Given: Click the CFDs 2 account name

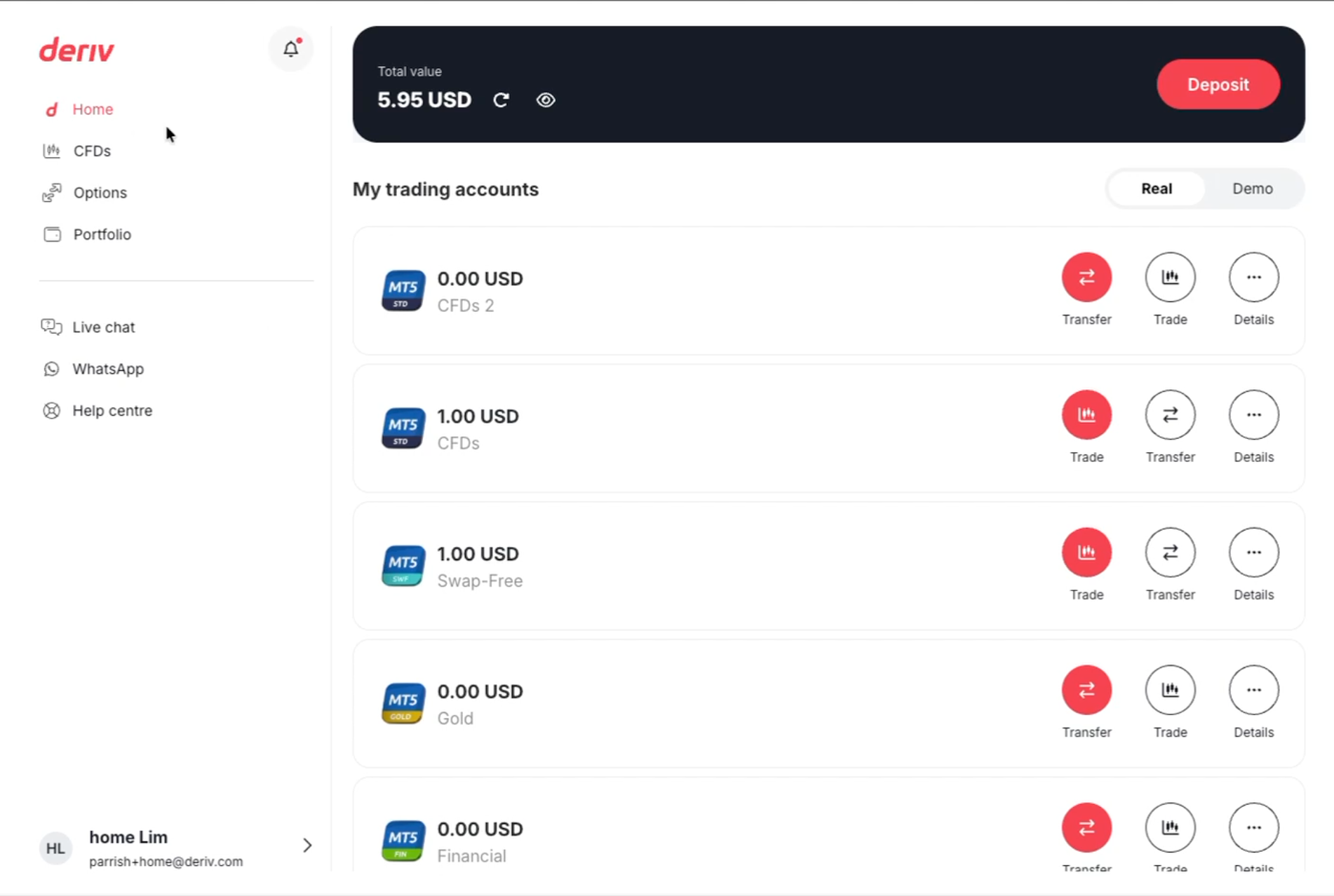Looking at the screenshot, I should click(x=466, y=306).
